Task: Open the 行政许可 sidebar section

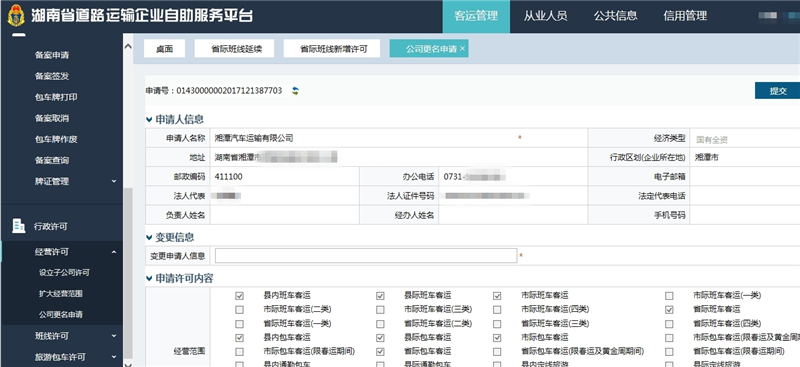Action: coord(51,226)
